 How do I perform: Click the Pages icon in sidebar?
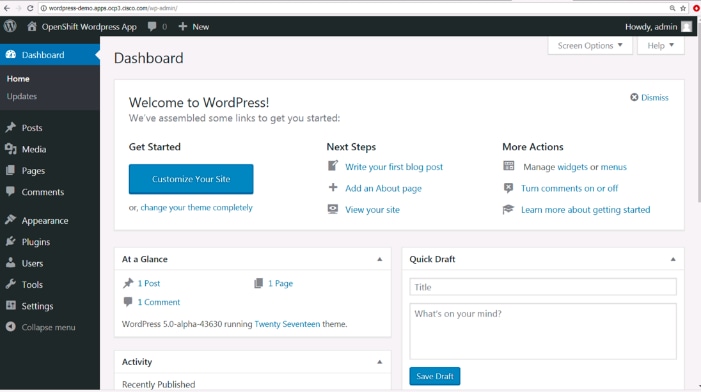pos(11,170)
